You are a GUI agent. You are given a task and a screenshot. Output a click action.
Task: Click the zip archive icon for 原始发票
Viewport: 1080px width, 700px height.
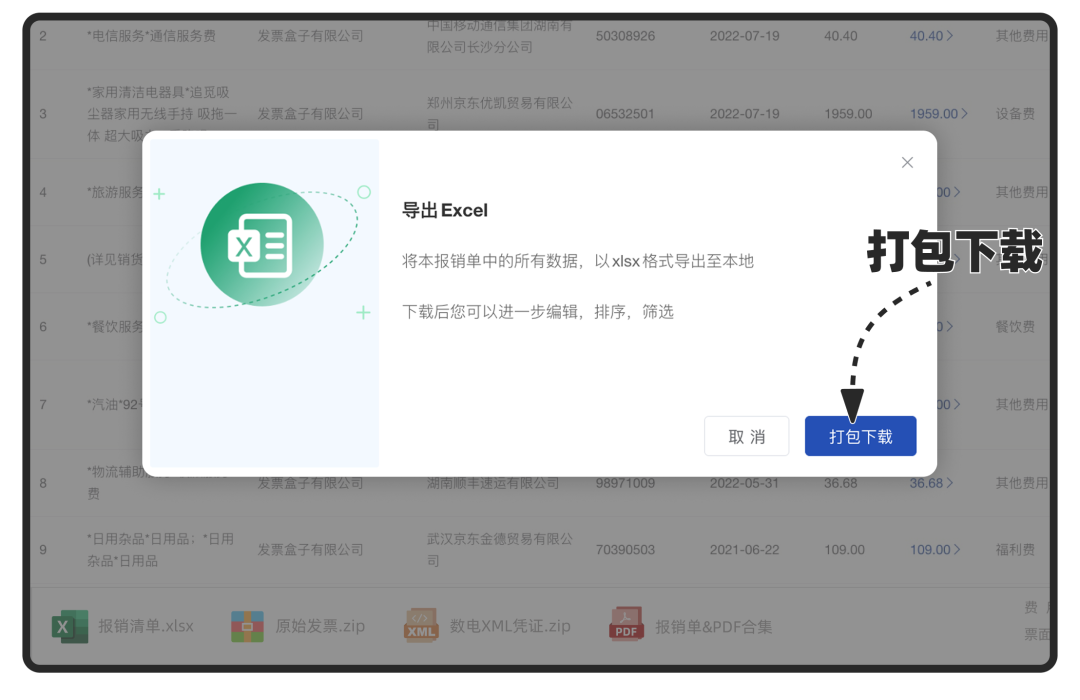247,626
